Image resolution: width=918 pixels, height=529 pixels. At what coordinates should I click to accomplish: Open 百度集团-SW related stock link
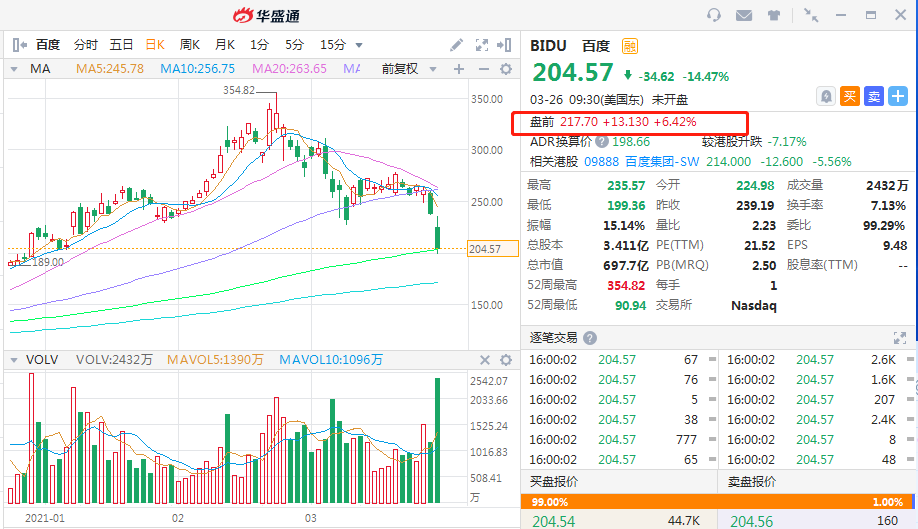(x=662, y=162)
